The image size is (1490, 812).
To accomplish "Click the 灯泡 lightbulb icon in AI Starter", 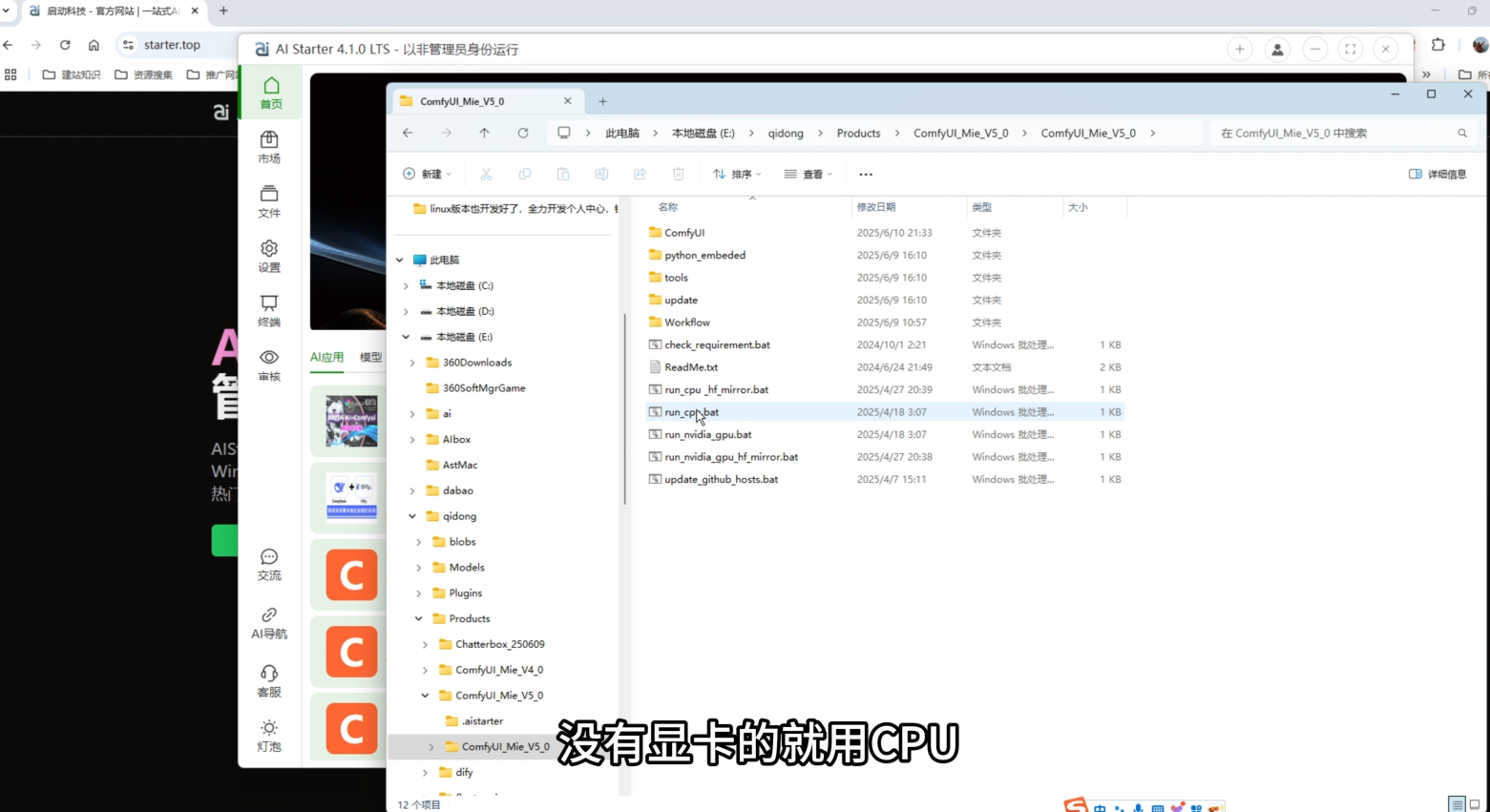I will (x=269, y=735).
